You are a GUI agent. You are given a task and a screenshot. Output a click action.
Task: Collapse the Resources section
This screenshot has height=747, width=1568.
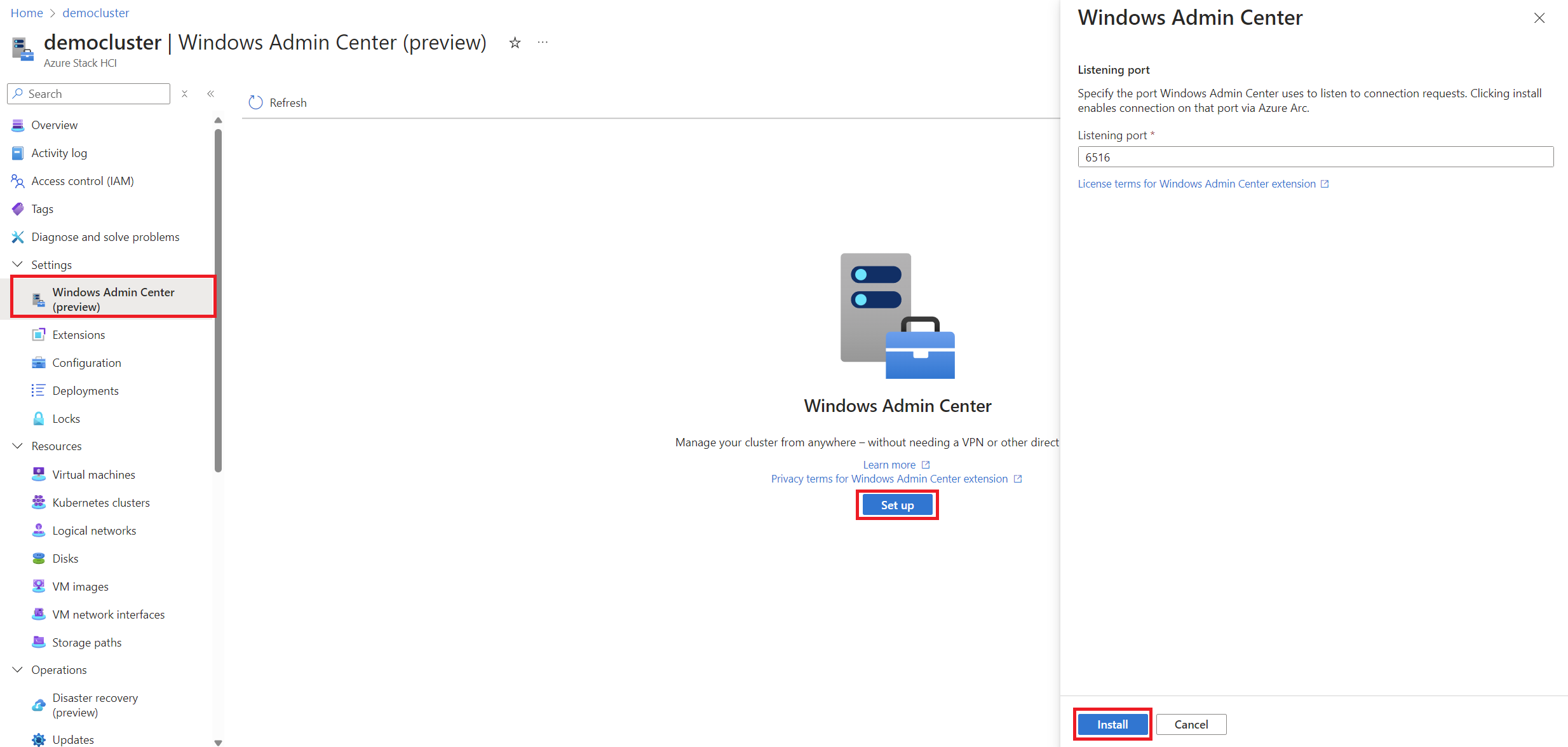(18, 446)
